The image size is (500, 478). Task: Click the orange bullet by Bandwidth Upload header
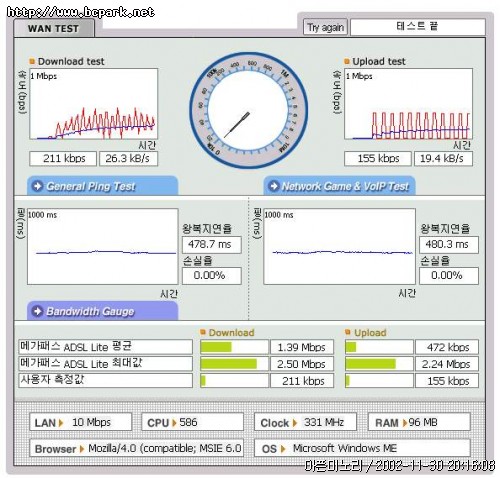click(348, 332)
